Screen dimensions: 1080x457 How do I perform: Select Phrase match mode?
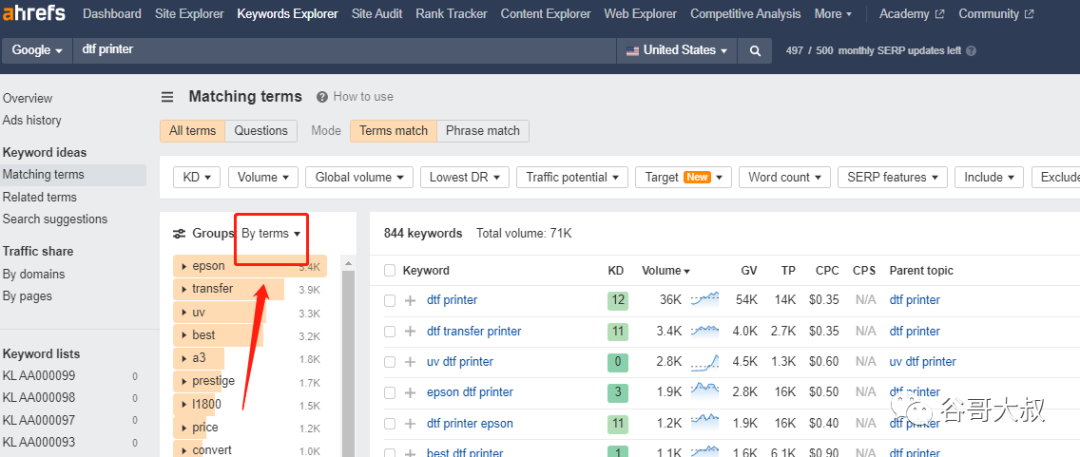483,131
